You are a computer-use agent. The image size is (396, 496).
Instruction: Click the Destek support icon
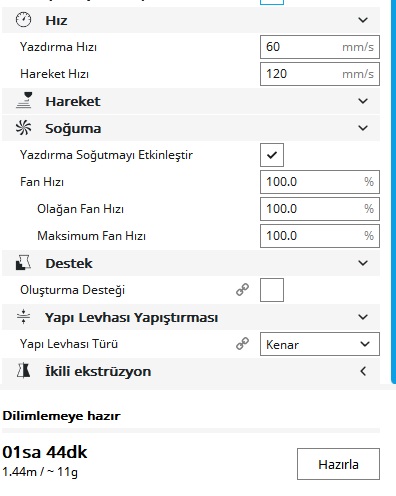(x=23, y=263)
